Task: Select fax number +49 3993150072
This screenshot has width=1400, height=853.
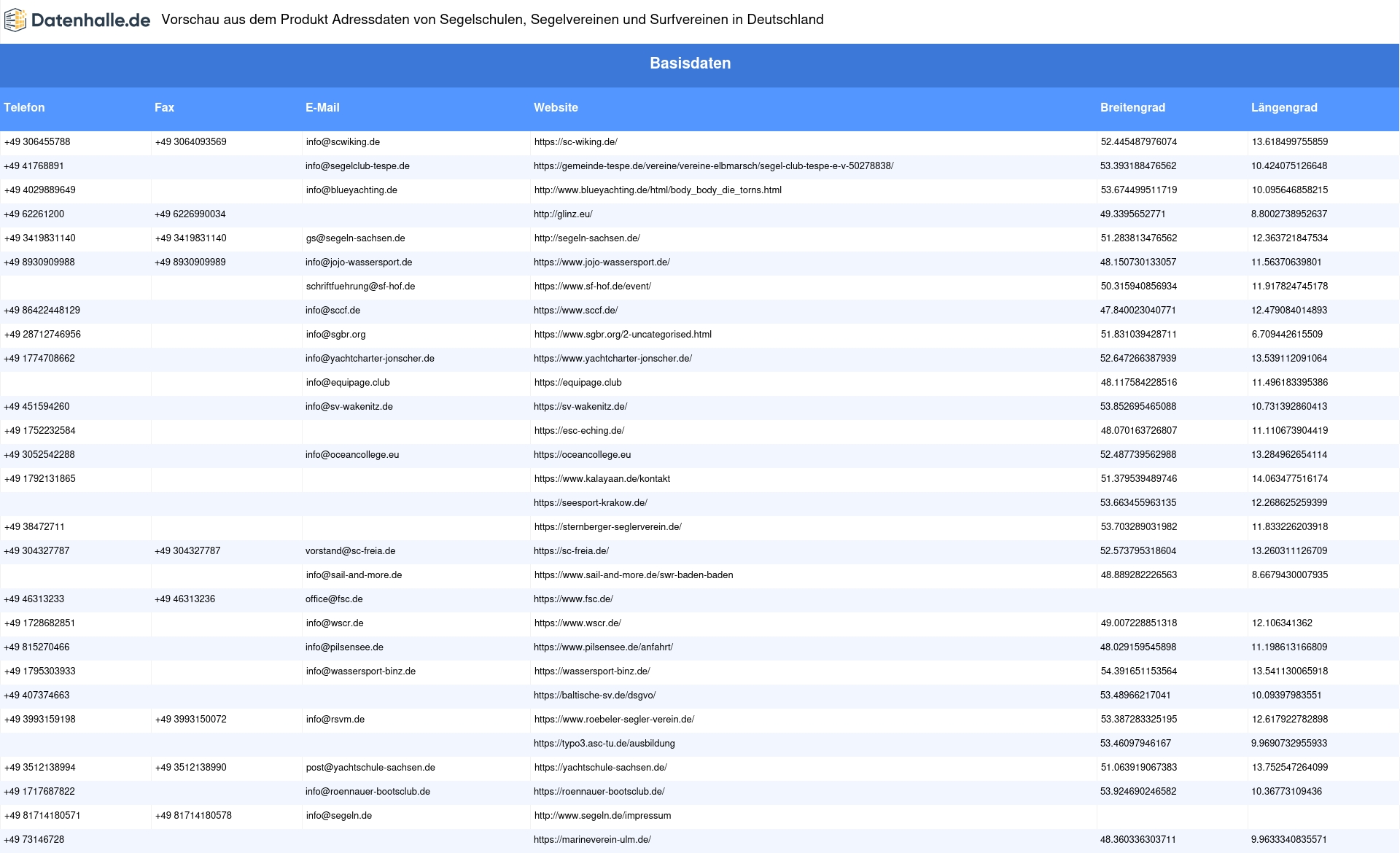Action: [x=190, y=720]
